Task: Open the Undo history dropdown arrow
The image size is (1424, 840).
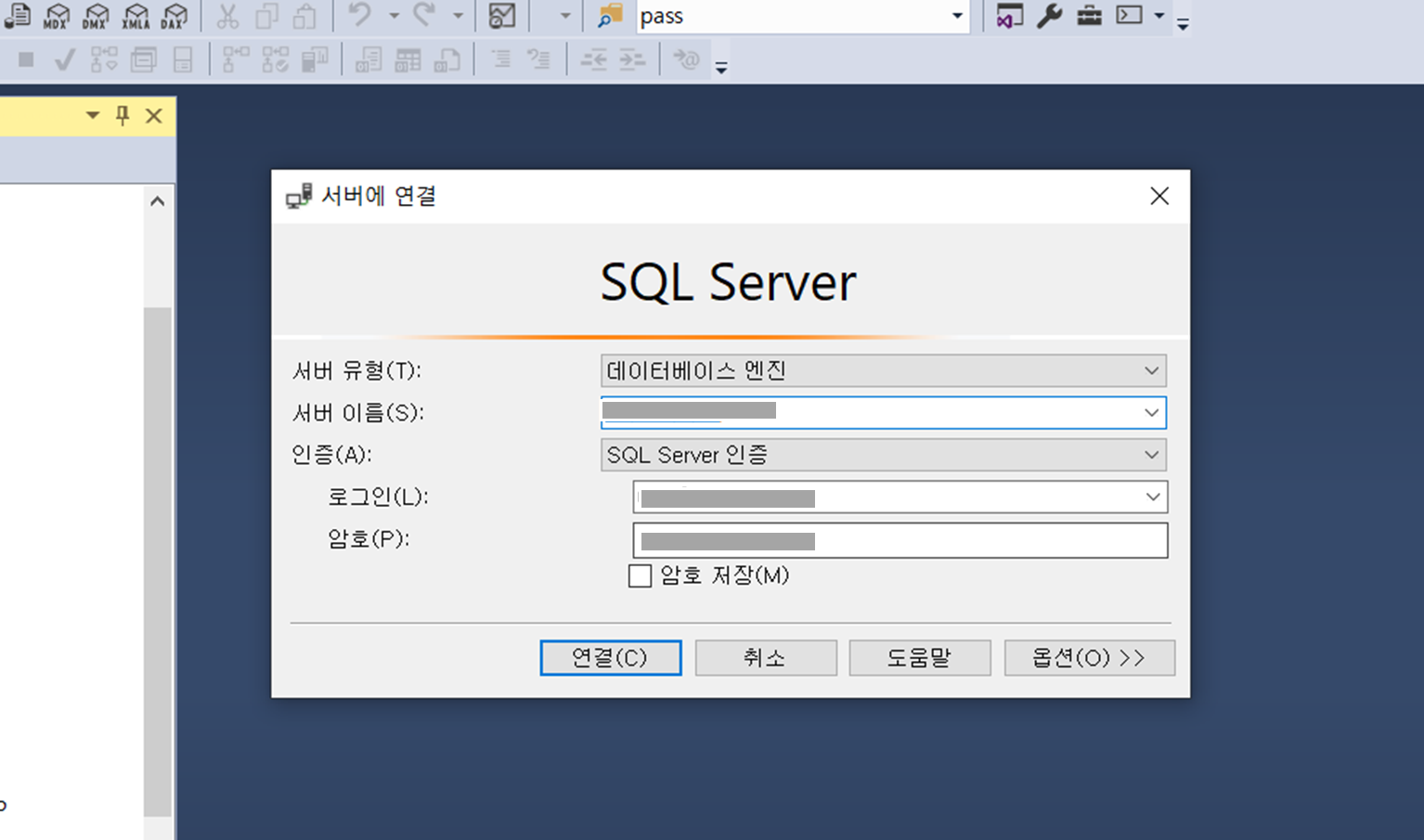Action: click(394, 16)
